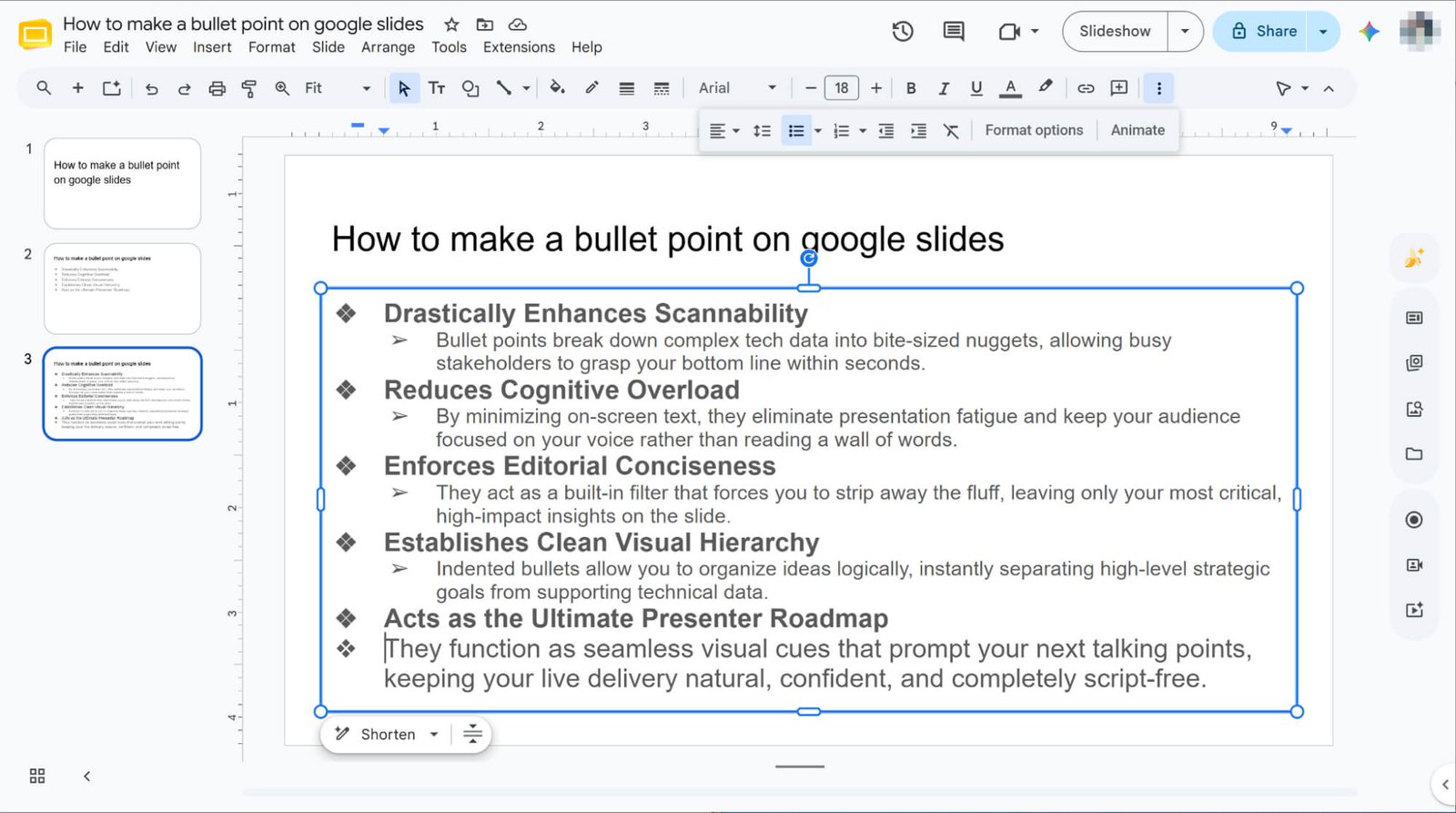Screen dimensions: 1456x813
Task: Start the Slideshow
Action: [1115, 32]
